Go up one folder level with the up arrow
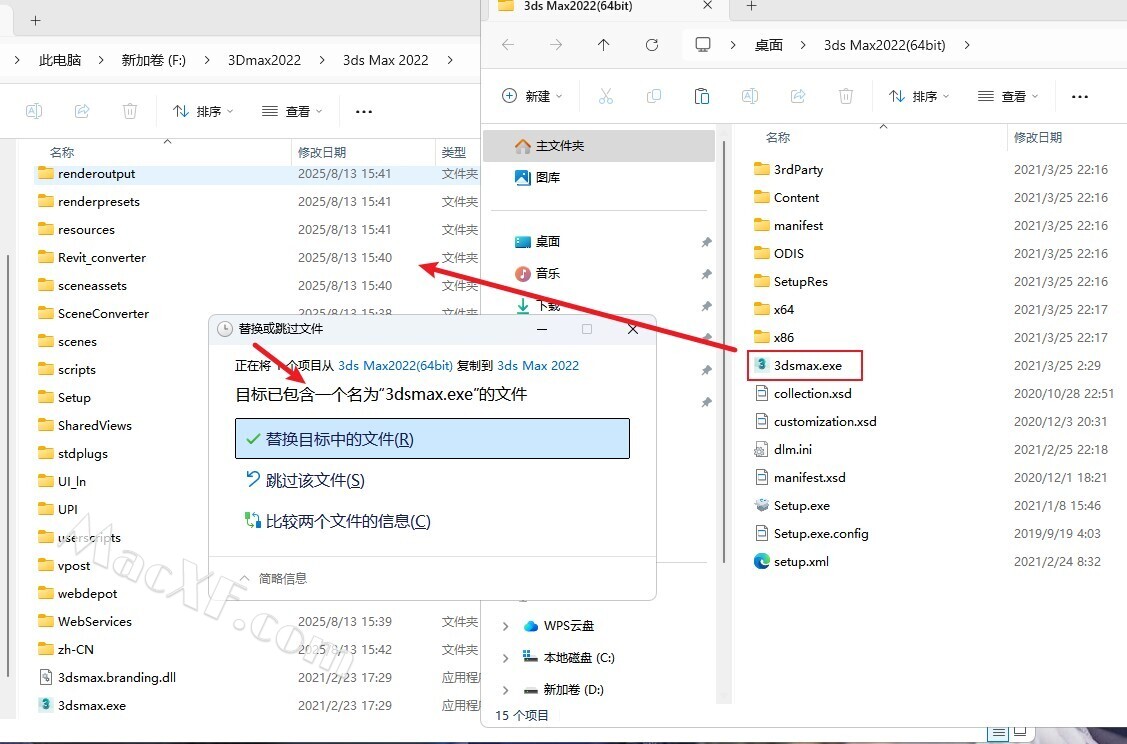 click(x=604, y=45)
